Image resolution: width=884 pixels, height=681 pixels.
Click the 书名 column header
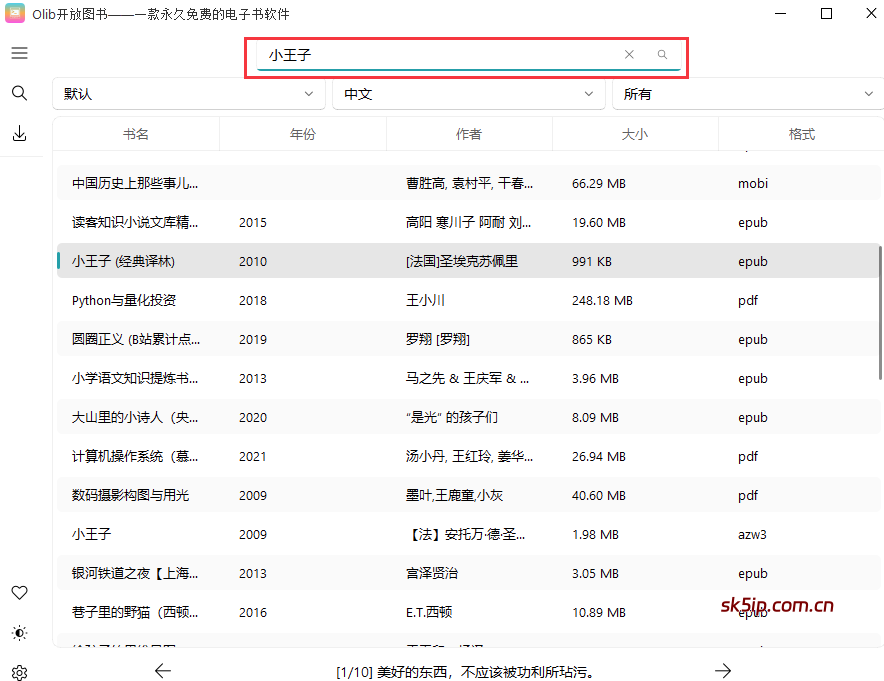[136, 133]
